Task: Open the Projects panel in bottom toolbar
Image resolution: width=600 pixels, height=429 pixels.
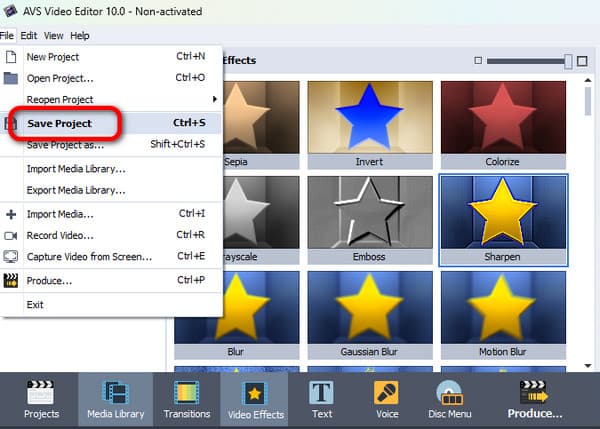Action: 41,399
